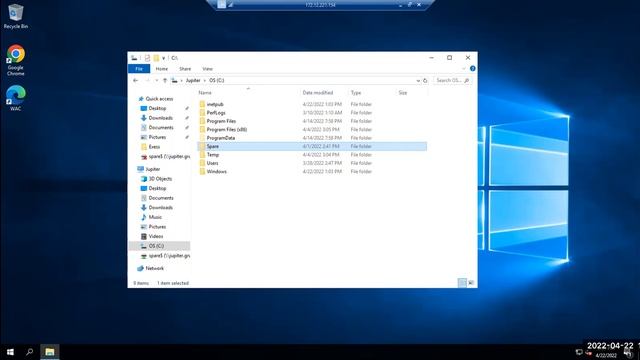
Task: Open Desktop under Jupiter
Action: [157, 188]
